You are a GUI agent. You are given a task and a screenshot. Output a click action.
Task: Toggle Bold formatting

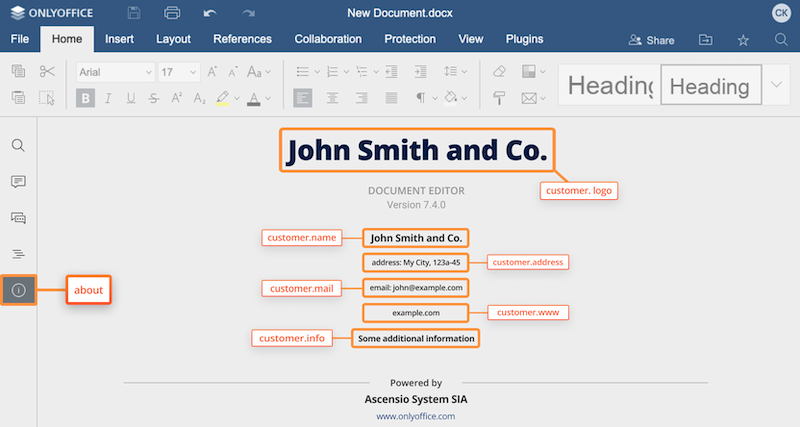[x=86, y=98]
